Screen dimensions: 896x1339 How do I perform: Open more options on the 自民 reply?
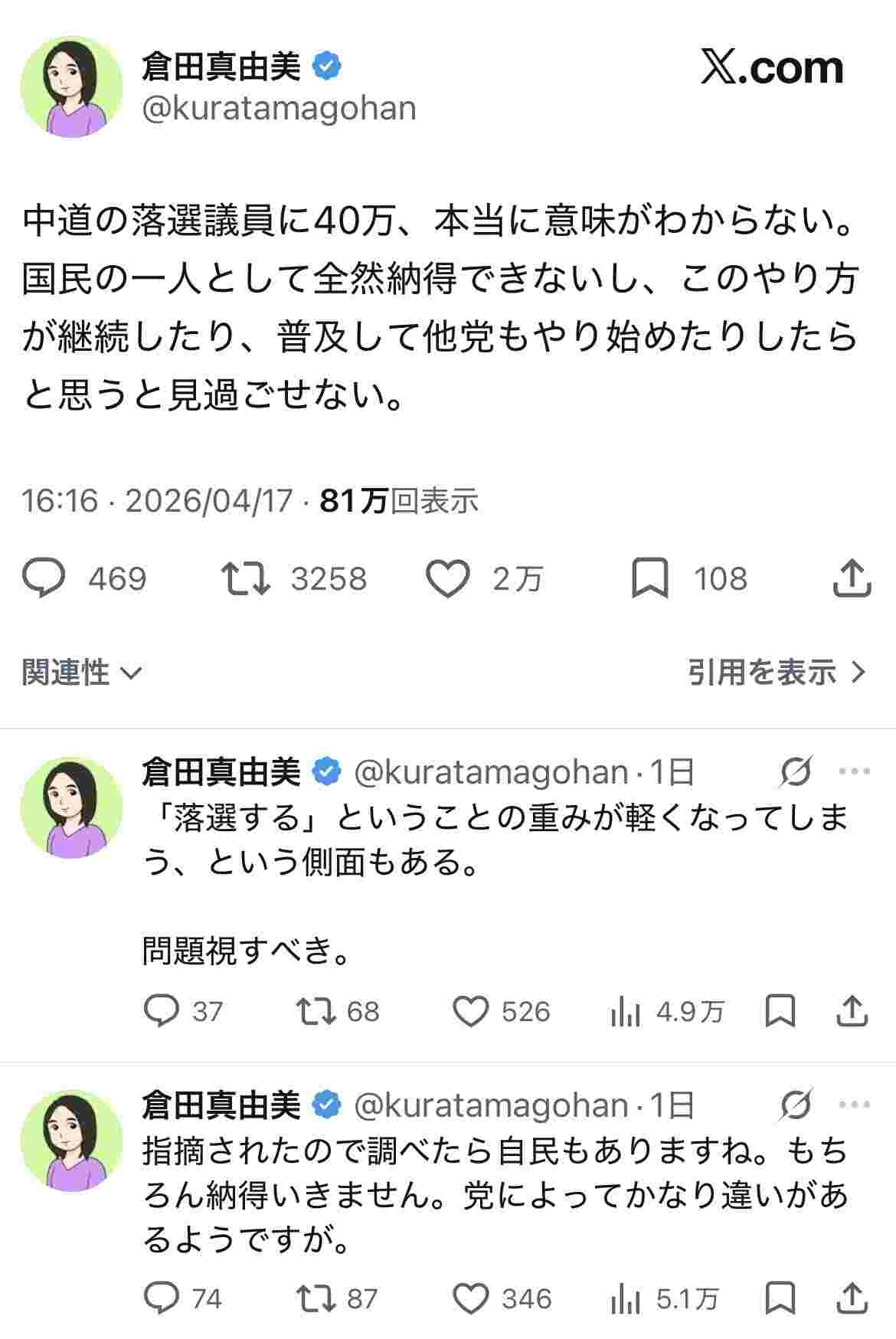[x=855, y=1105]
